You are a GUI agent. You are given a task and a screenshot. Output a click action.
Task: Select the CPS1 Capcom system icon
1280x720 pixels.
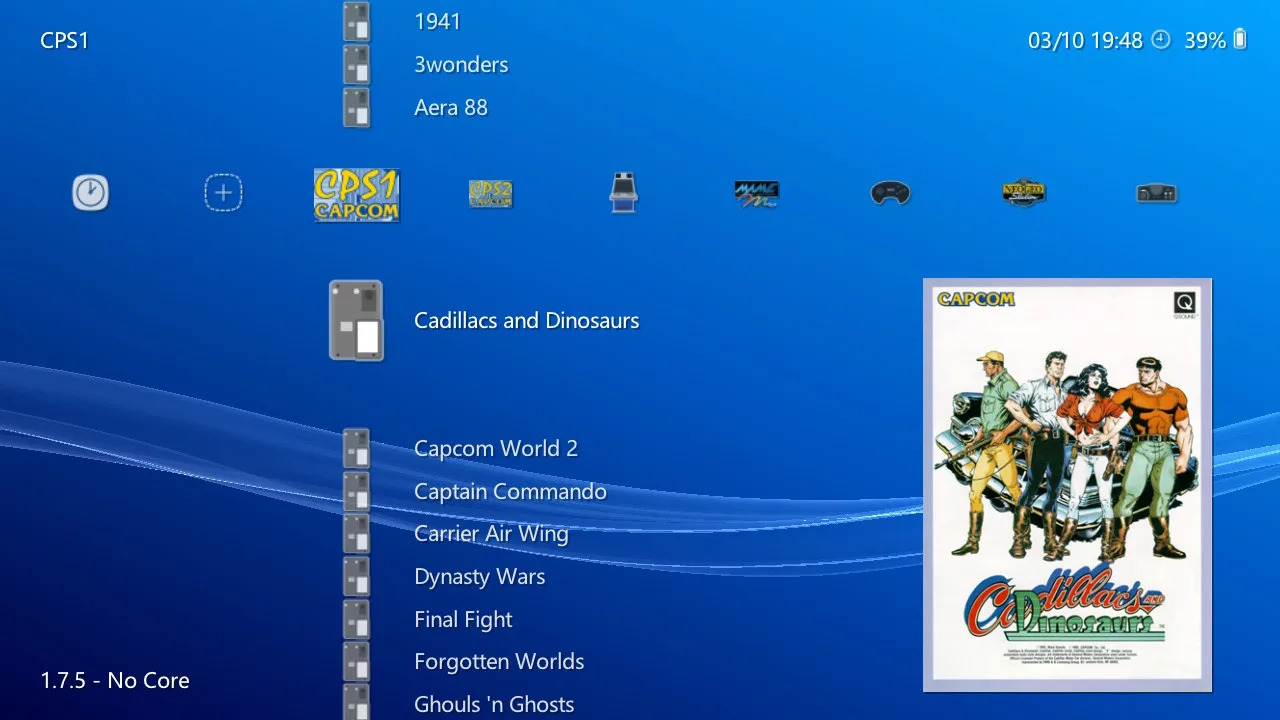pyautogui.click(x=357, y=194)
